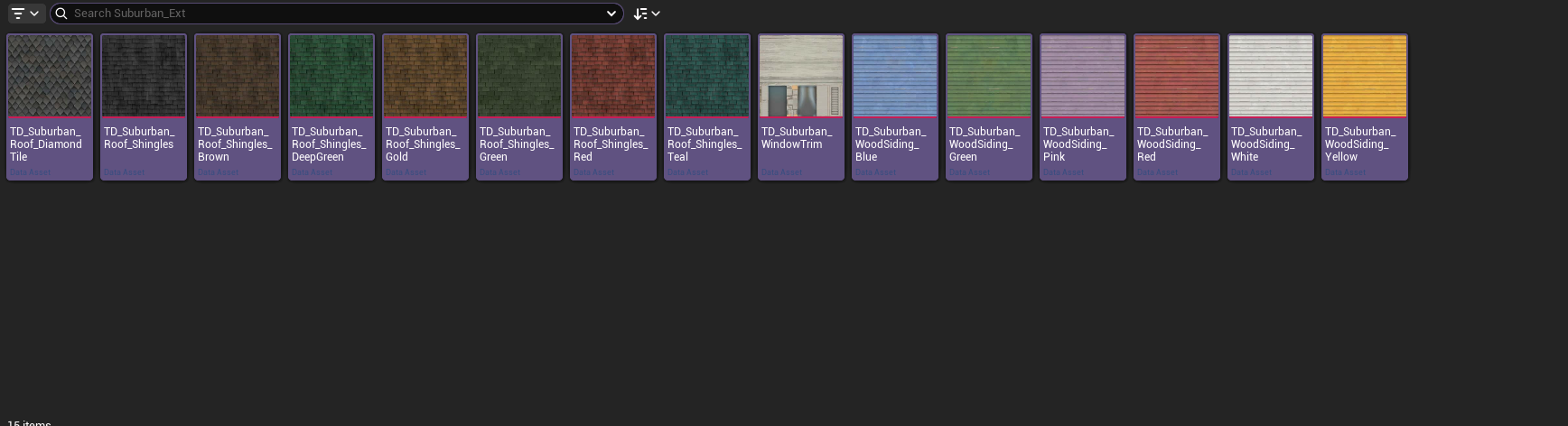Click the Roof_Shingles_Green thumbnail

click(x=519, y=77)
